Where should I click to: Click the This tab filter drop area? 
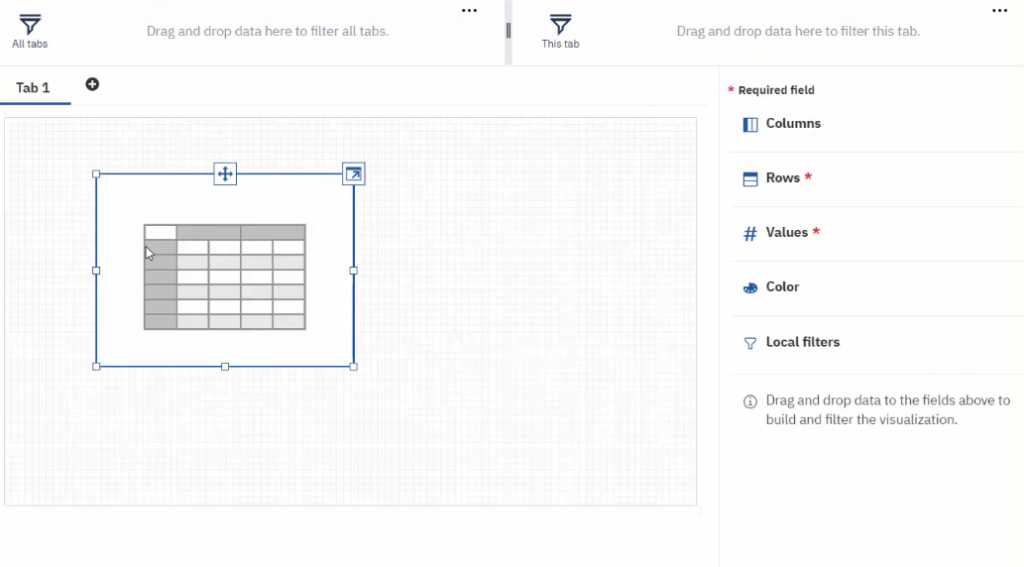(798, 31)
